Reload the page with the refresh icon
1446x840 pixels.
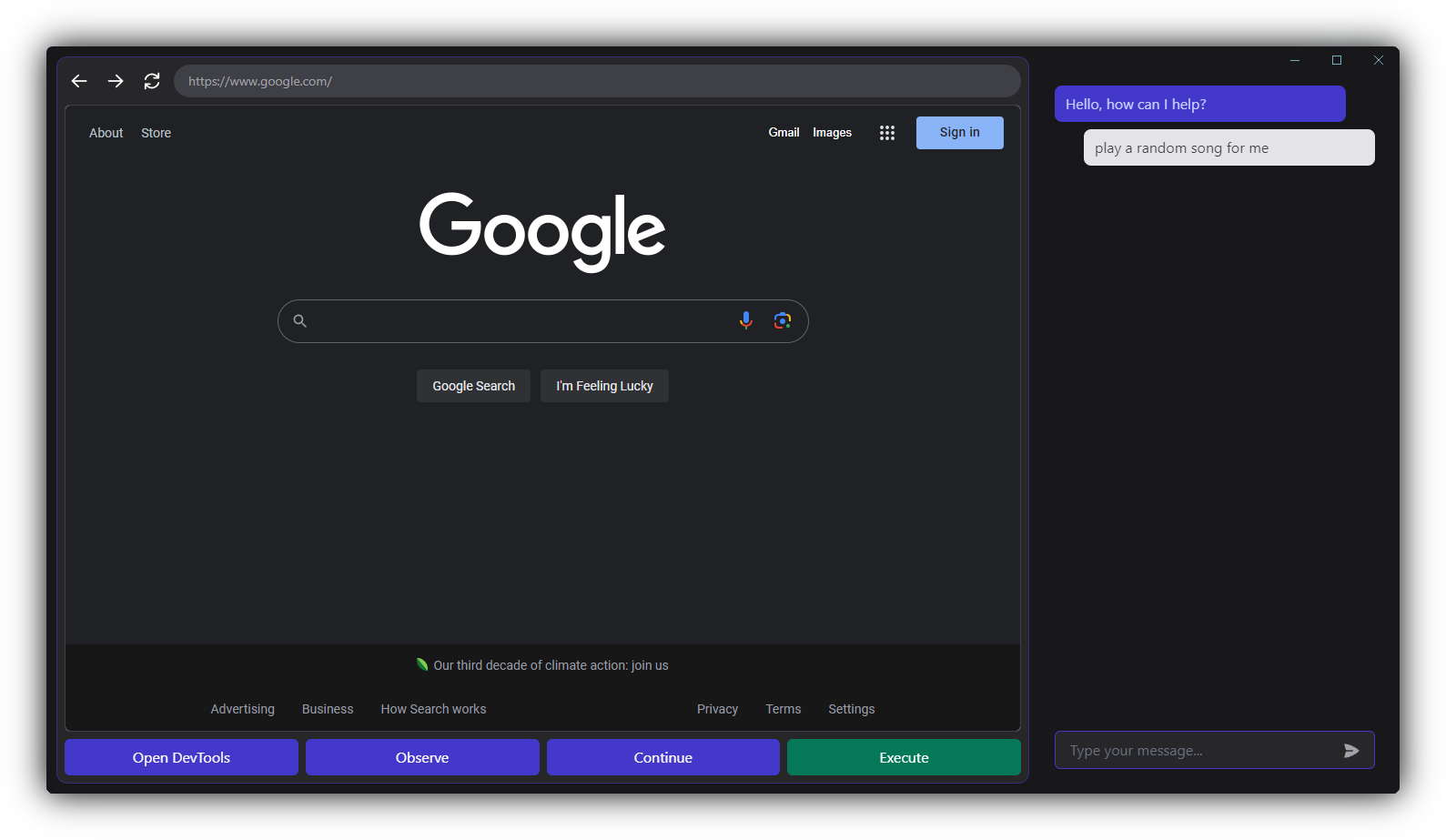point(152,81)
